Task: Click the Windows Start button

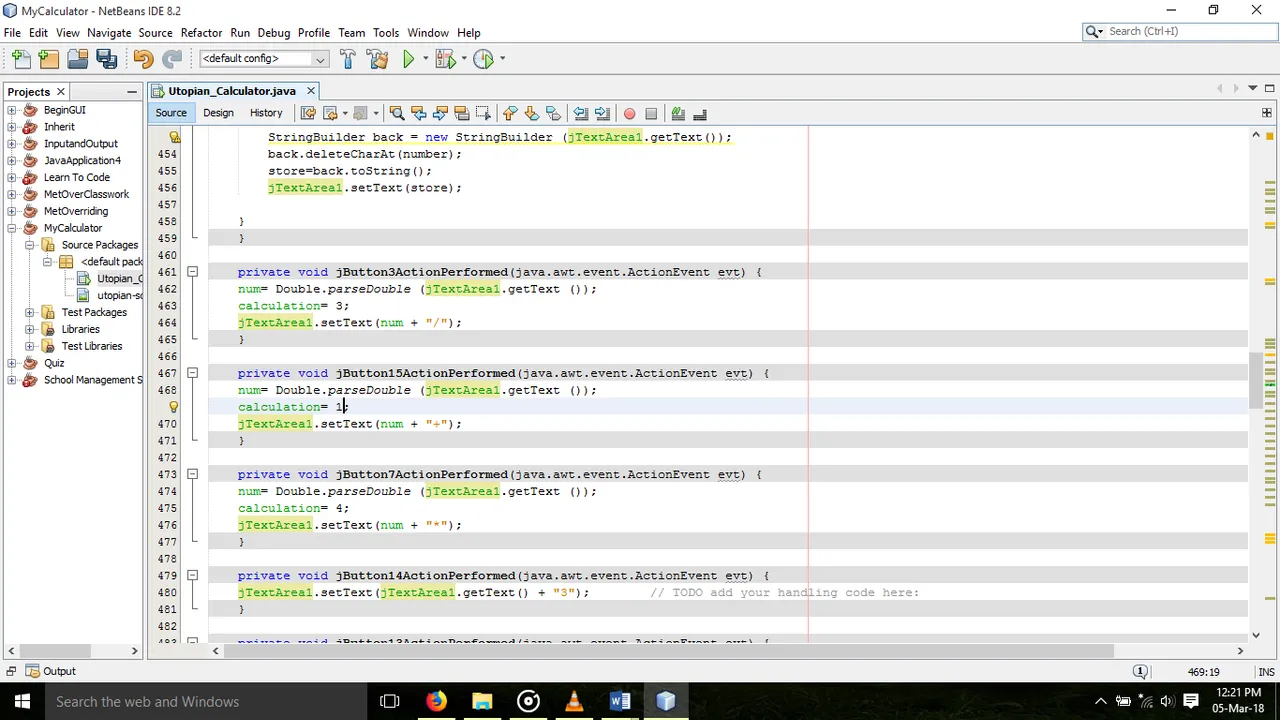Action: point(22,701)
